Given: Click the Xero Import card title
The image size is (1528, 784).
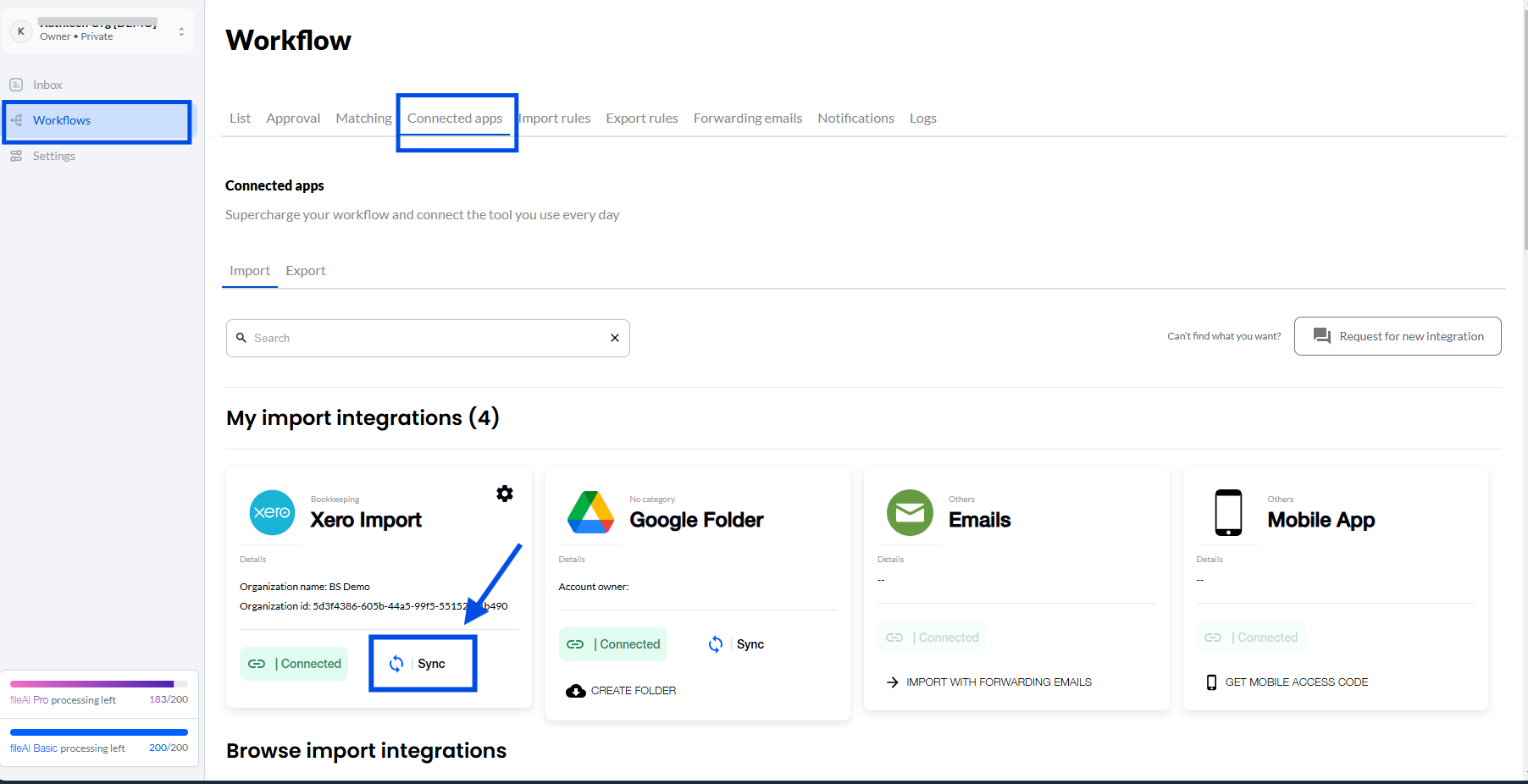Looking at the screenshot, I should coord(366,520).
